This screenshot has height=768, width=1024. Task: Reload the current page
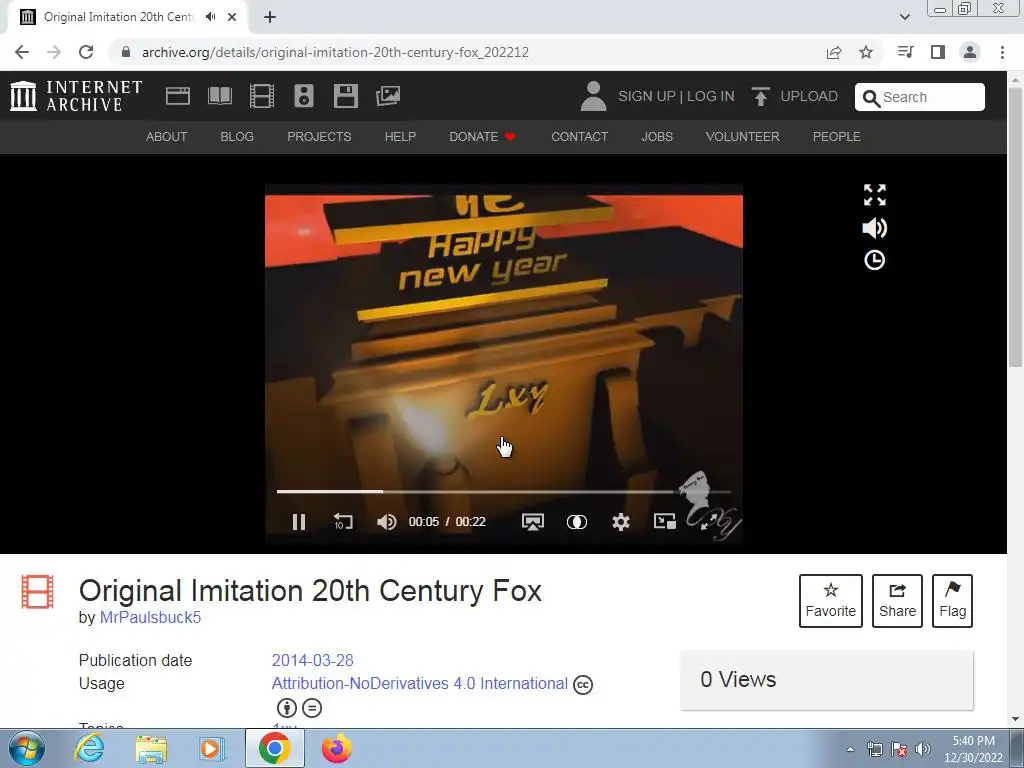(x=86, y=52)
